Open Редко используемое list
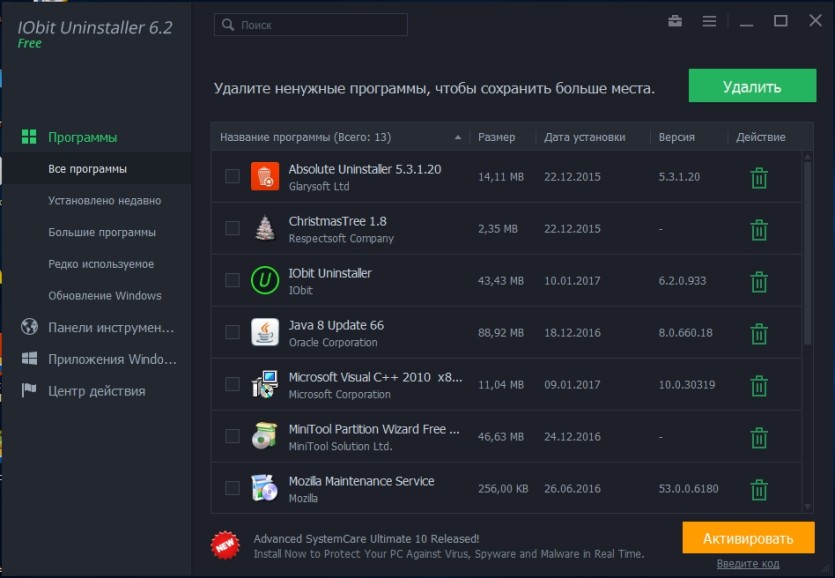Image resolution: width=835 pixels, height=578 pixels. pos(101,264)
